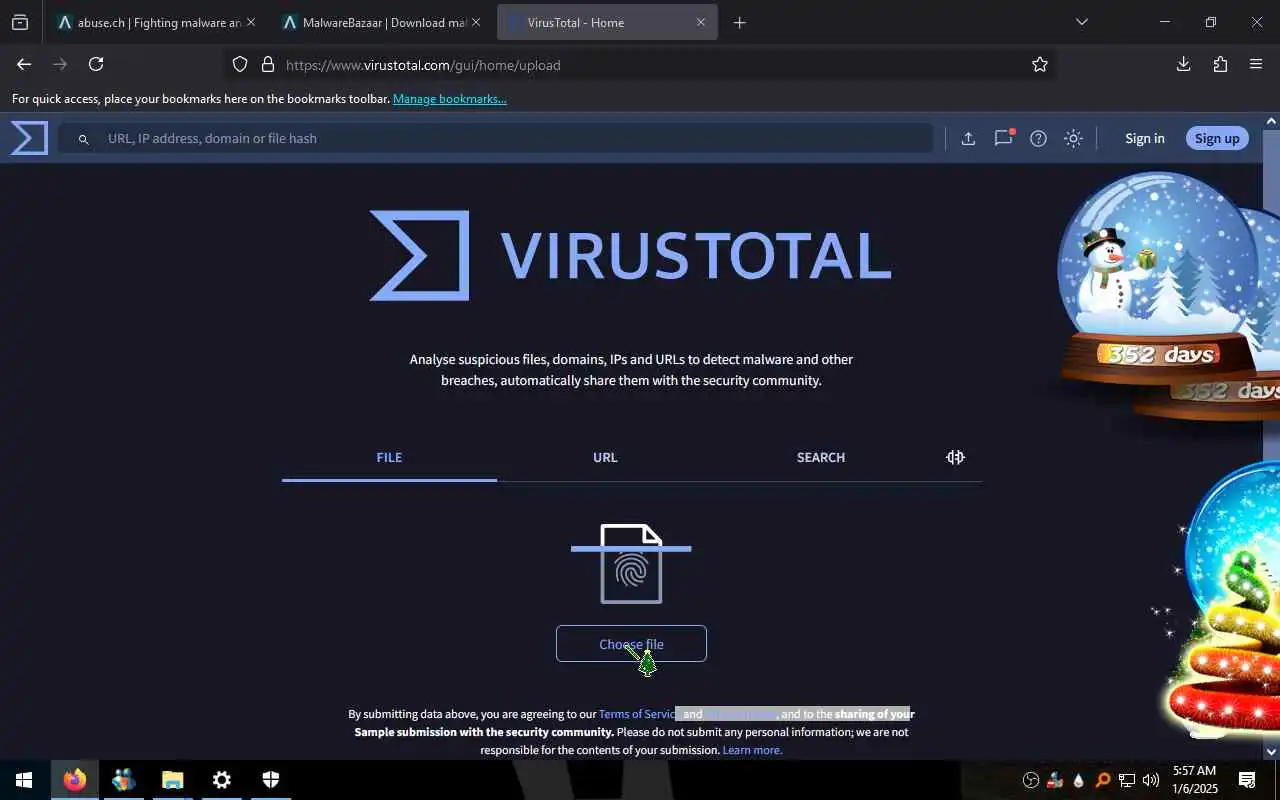Select the SEARCH tab
The image size is (1280, 800).
821,457
